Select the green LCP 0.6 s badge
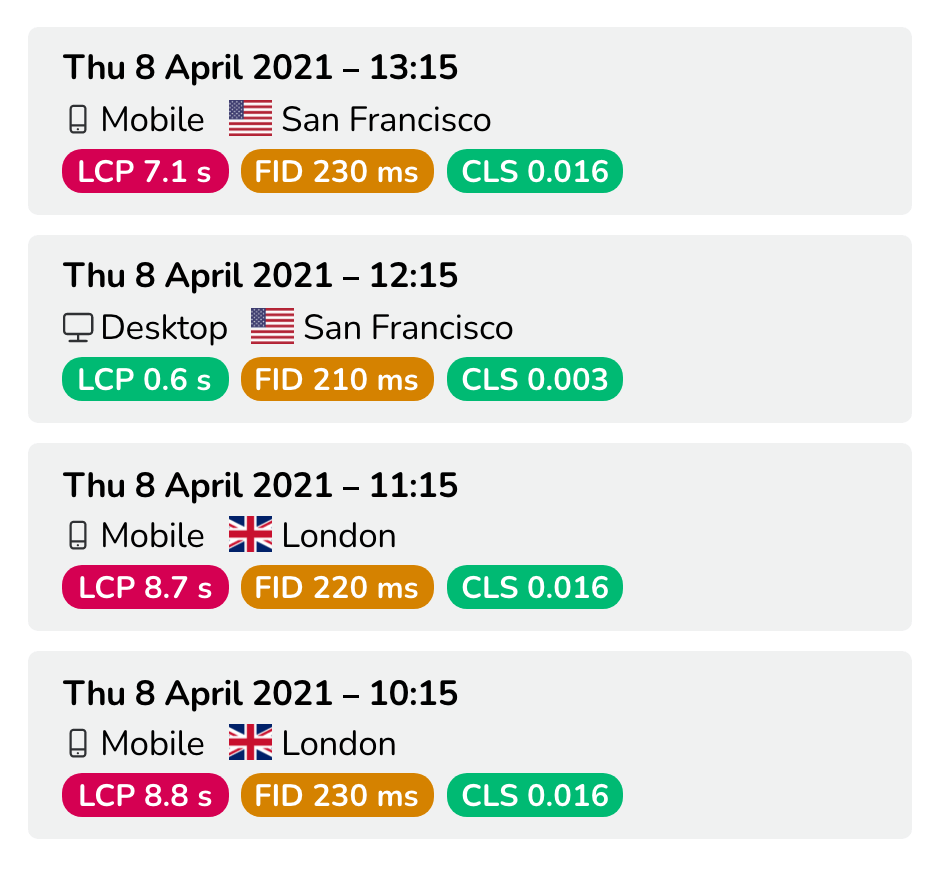This screenshot has width=938, height=878. (x=145, y=379)
